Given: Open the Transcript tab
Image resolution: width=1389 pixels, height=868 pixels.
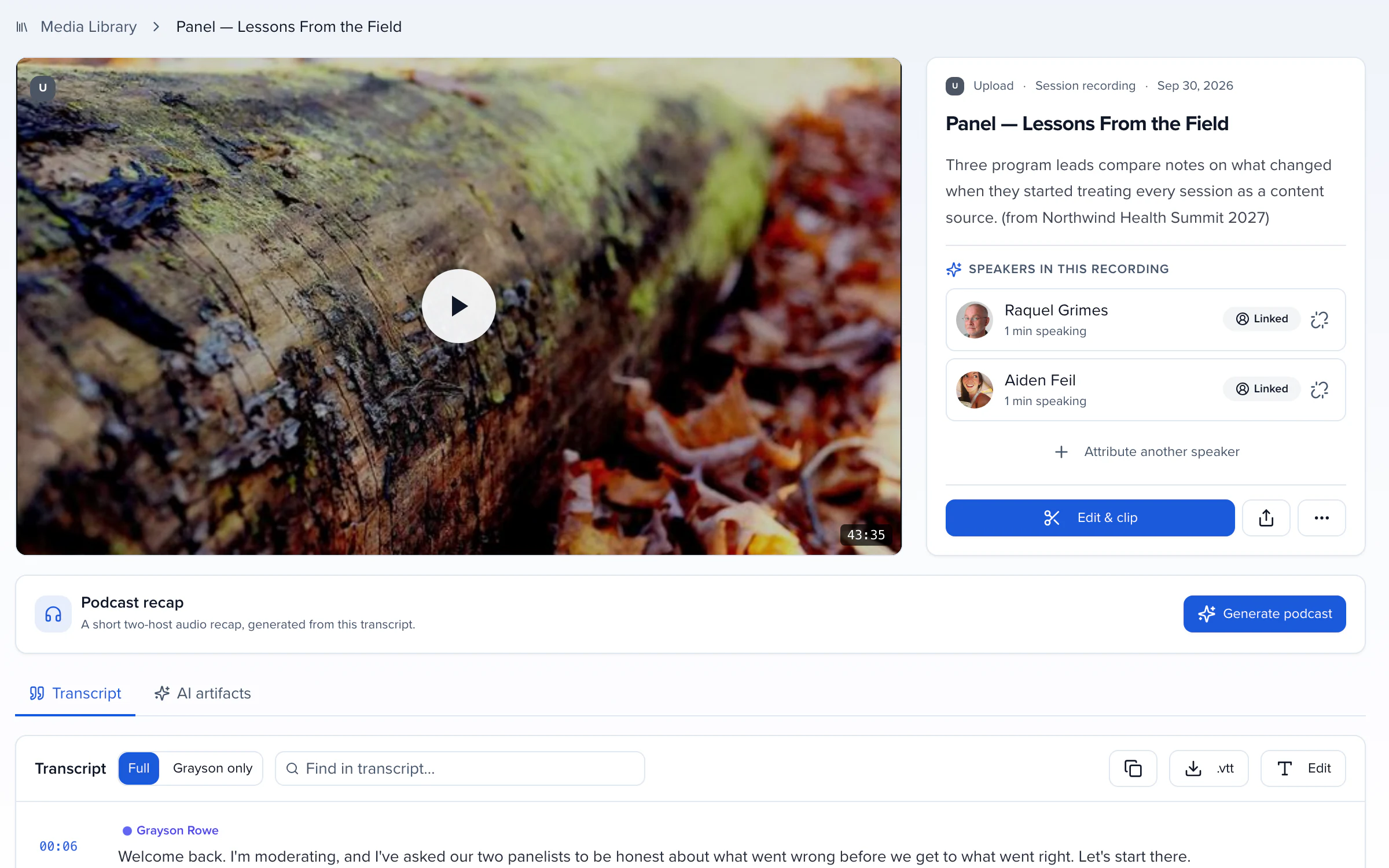Looking at the screenshot, I should click(x=75, y=693).
